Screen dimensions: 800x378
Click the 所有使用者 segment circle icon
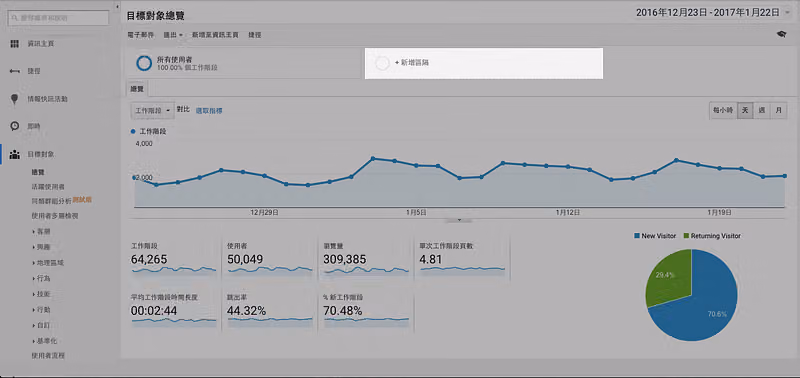[x=144, y=63]
